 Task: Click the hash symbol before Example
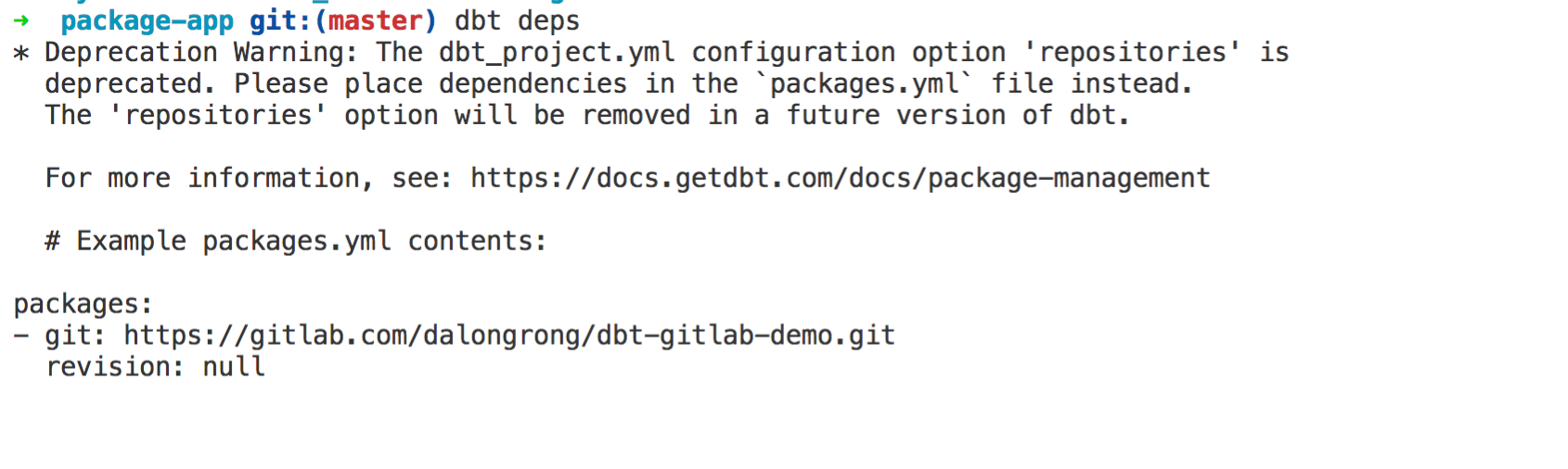tap(53, 241)
